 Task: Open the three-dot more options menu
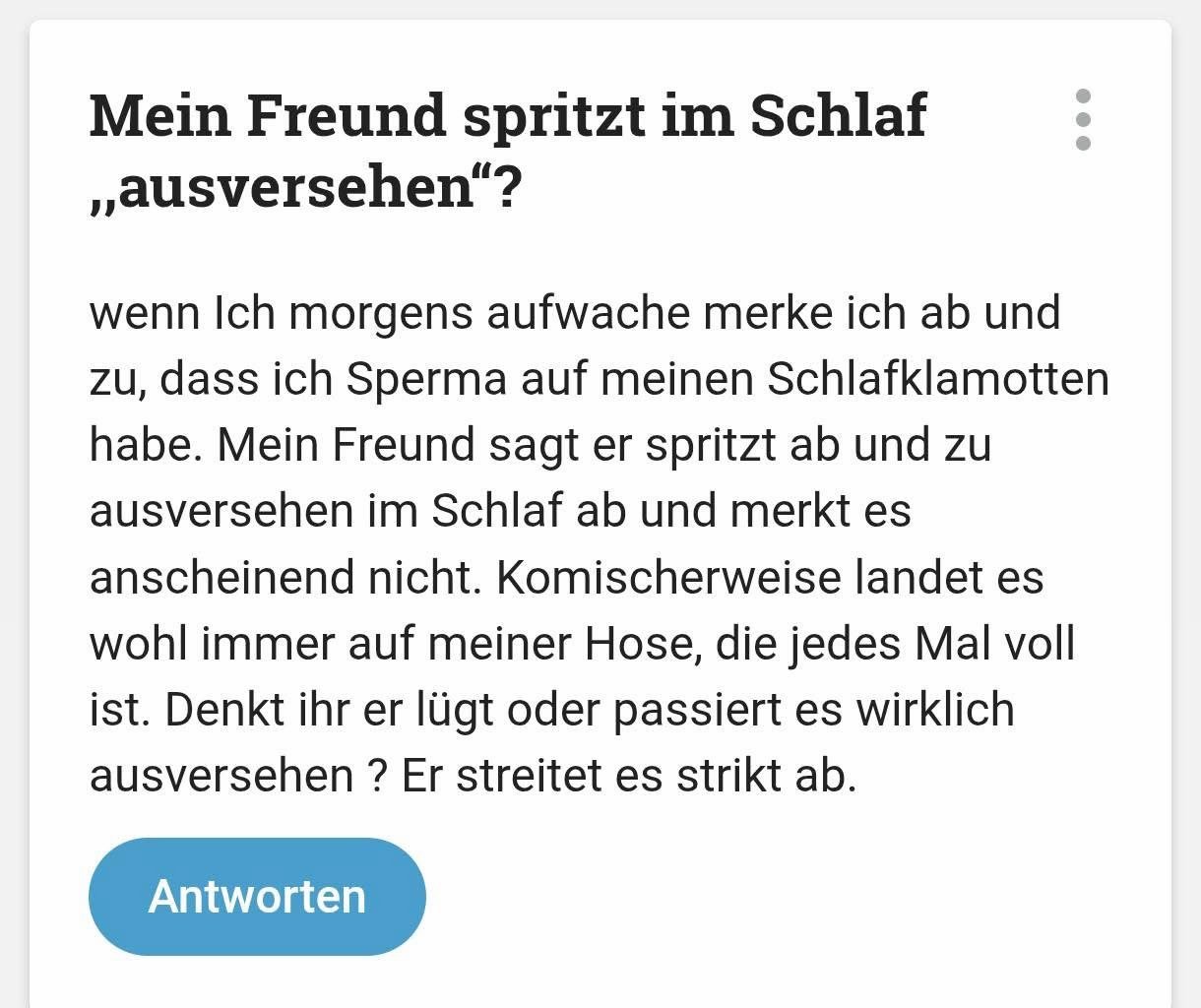(1083, 120)
